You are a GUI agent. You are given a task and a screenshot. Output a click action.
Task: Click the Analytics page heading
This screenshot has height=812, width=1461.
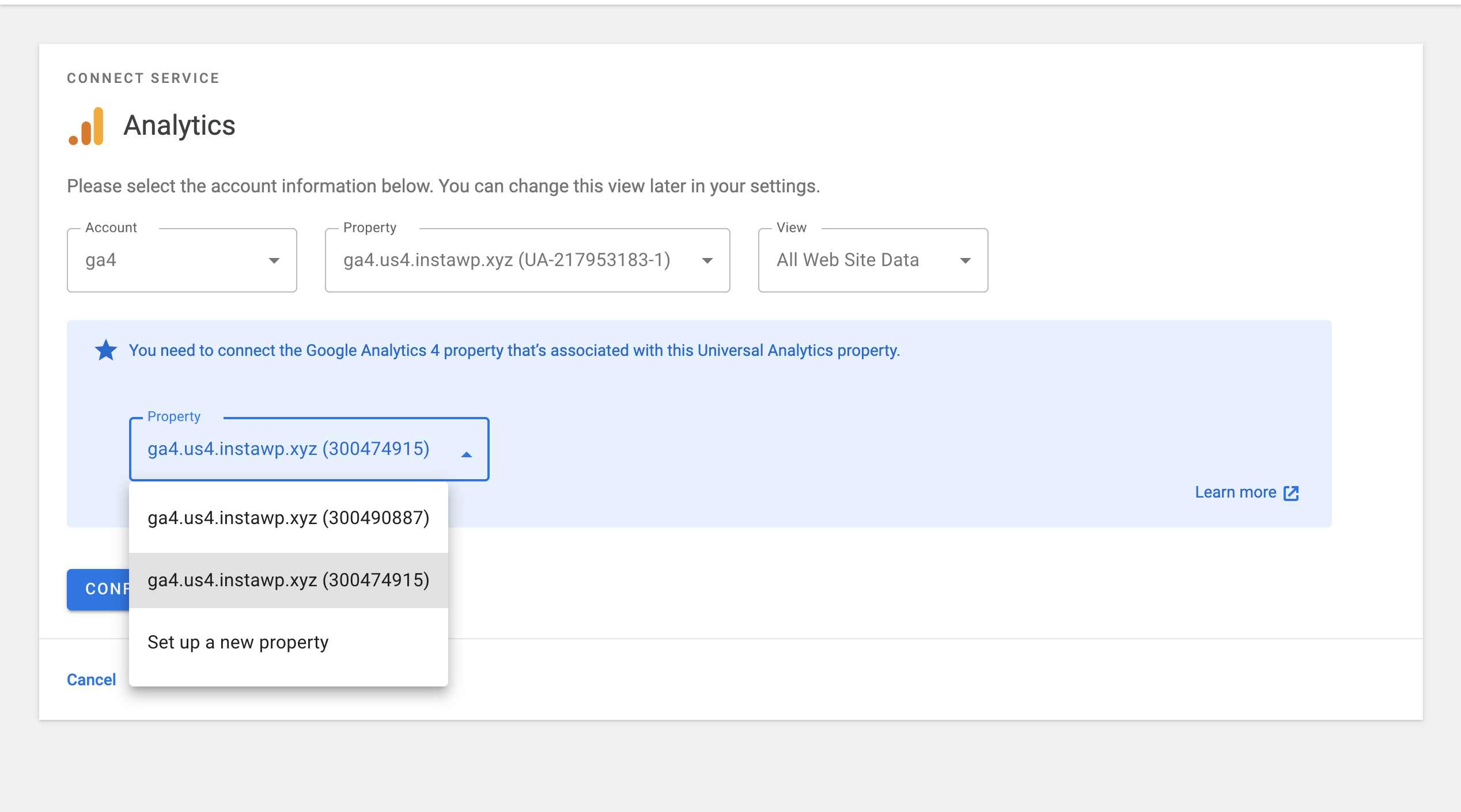pos(179,126)
